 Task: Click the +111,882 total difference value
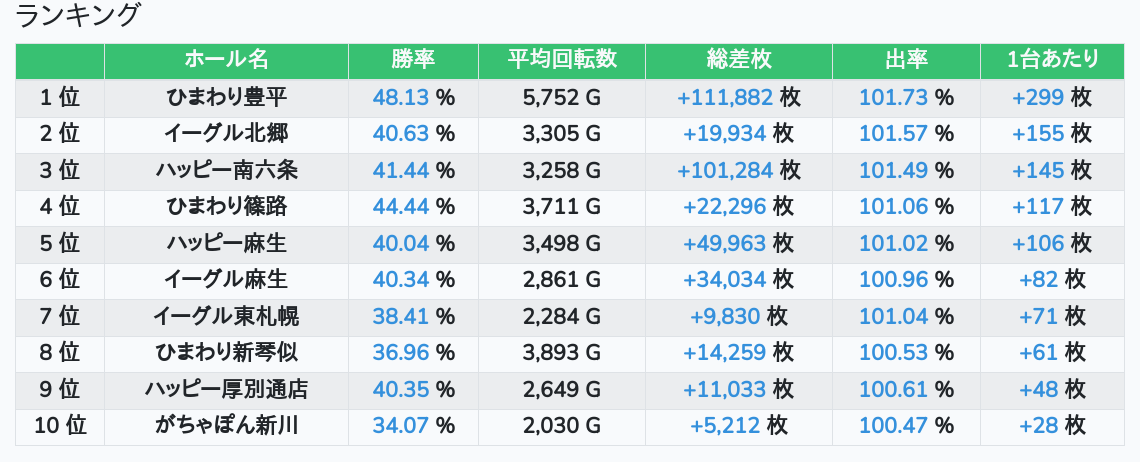pyautogui.click(x=725, y=97)
